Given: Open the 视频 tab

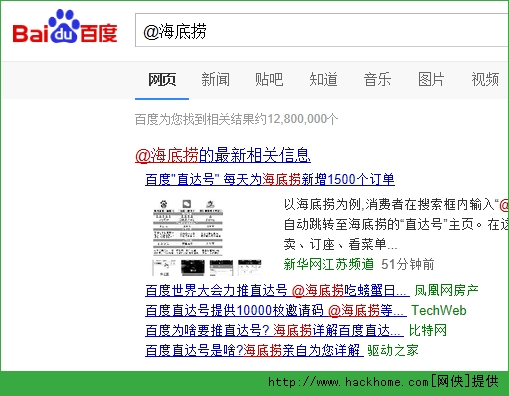Looking at the screenshot, I should (x=485, y=80).
